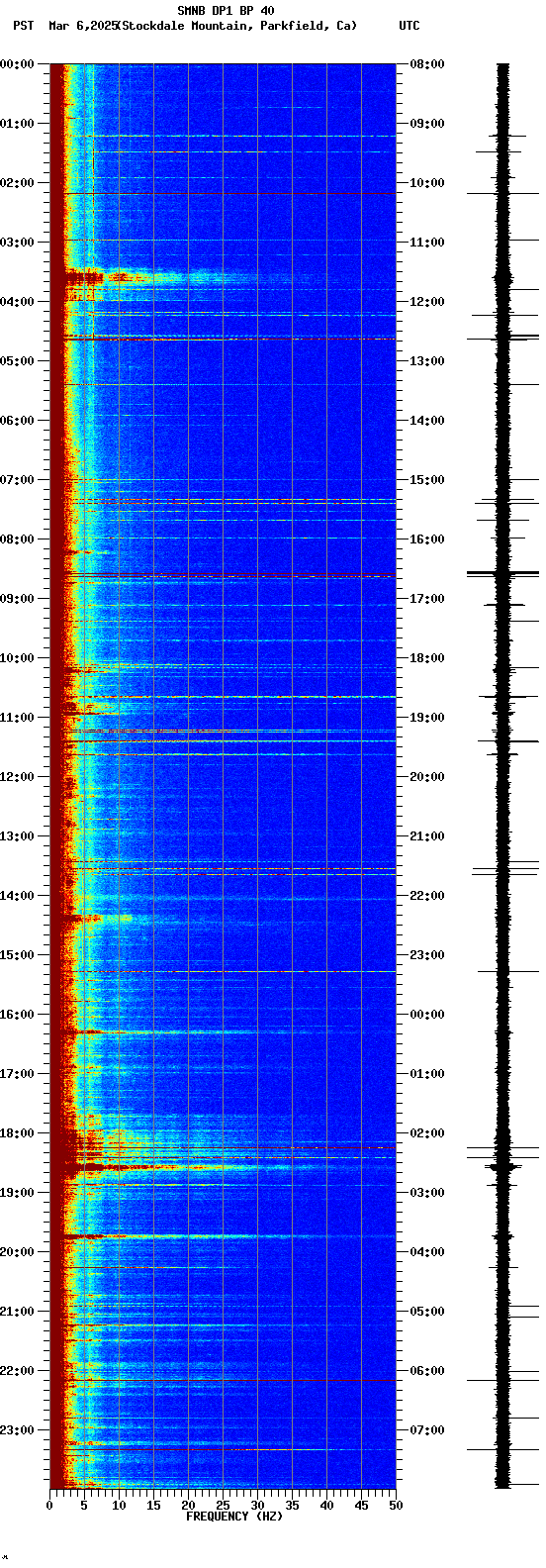Click the UTC 11:00 time label
Screen dimensions: 546x1568
(x=427, y=243)
